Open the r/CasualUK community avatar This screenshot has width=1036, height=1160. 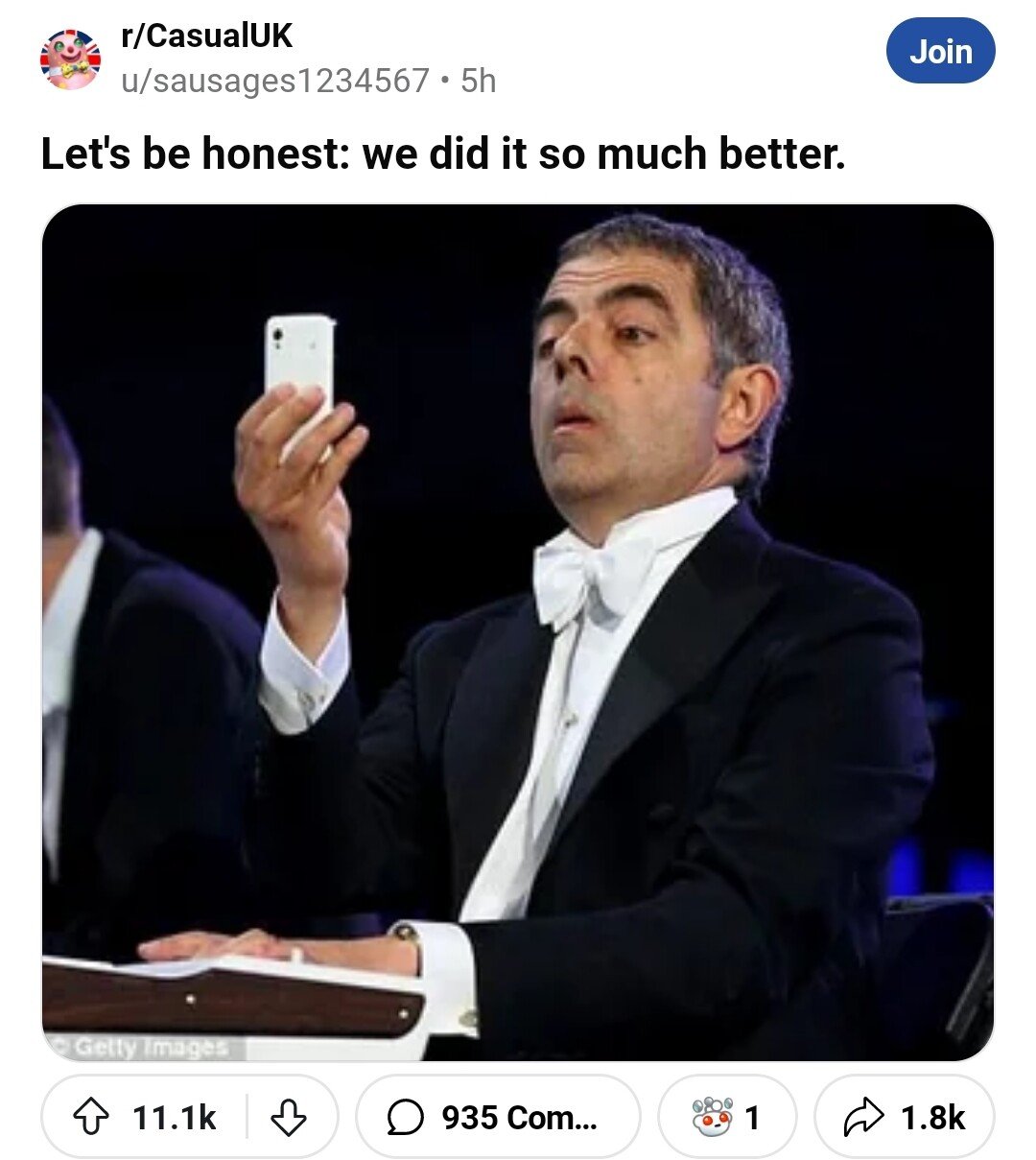70,59
